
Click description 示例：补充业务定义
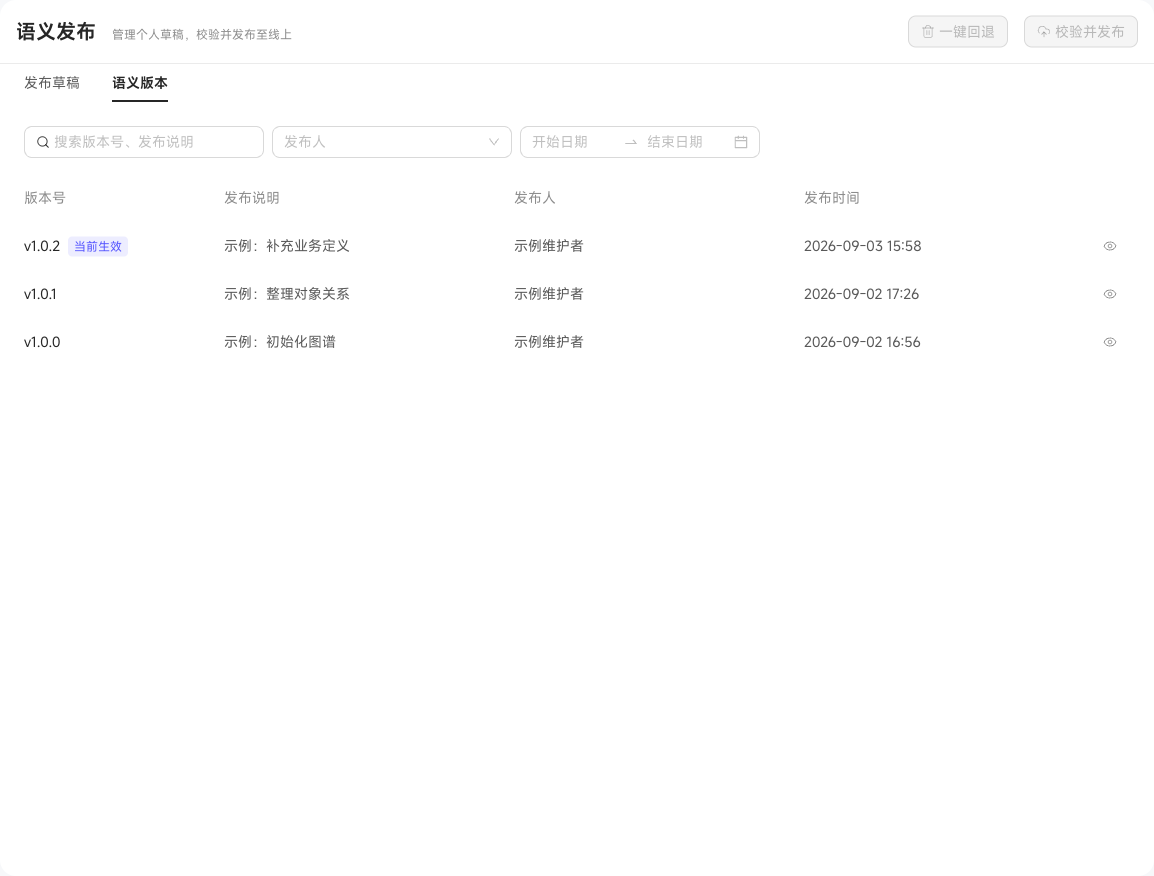pos(287,246)
